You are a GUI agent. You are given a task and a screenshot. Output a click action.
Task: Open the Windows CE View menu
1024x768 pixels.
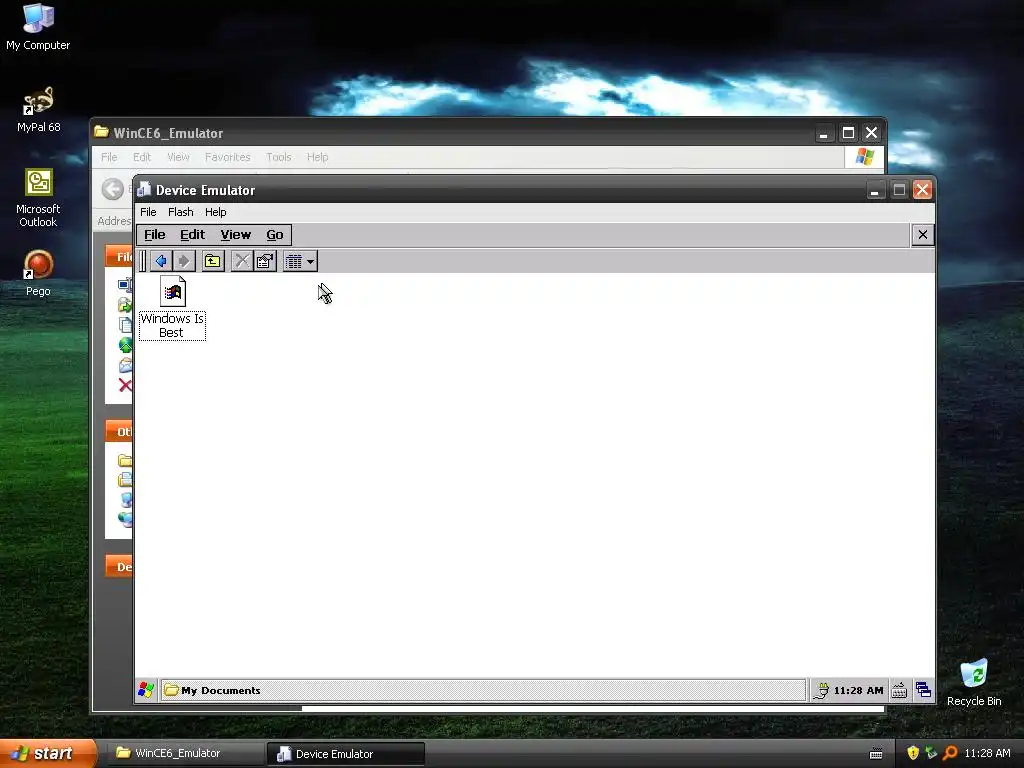tap(236, 235)
